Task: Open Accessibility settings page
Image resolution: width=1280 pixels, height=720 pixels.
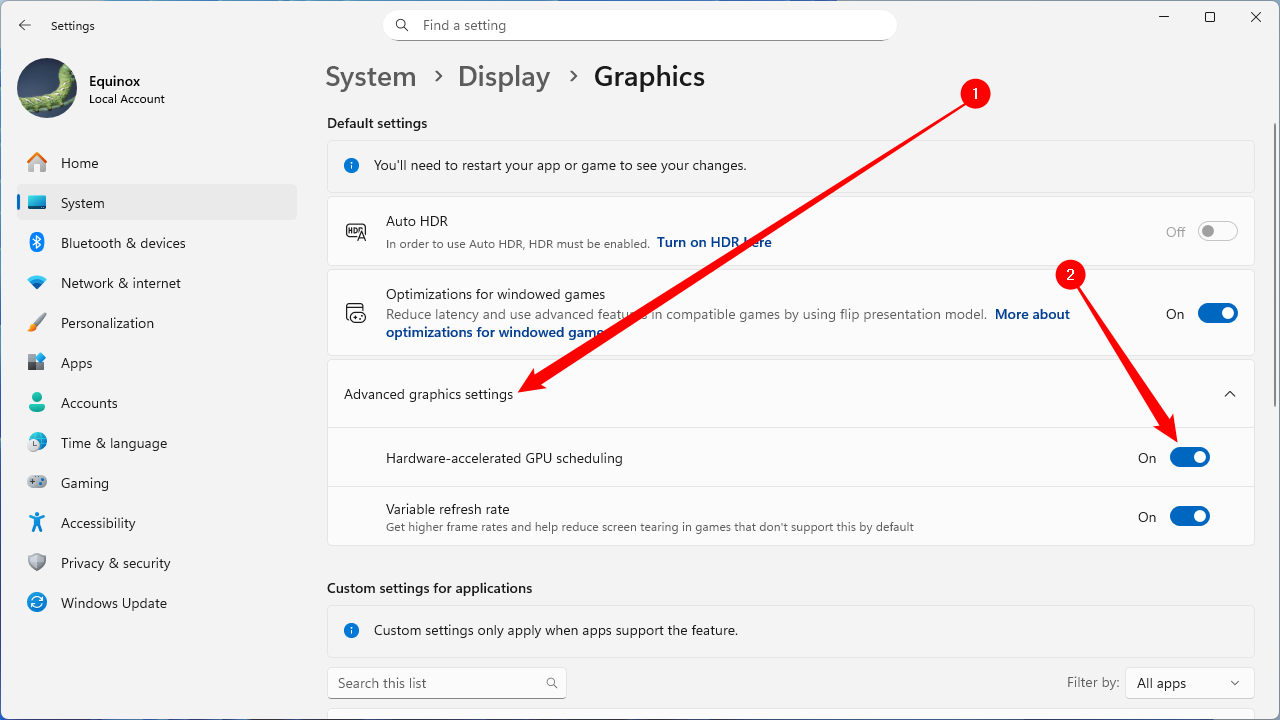Action: (97, 523)
